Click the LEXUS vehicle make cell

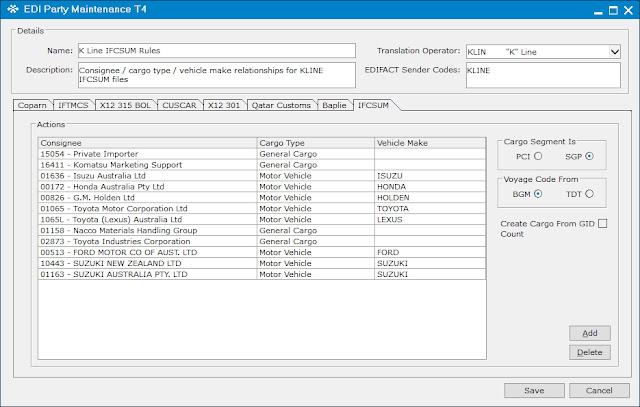pos(430,219)
